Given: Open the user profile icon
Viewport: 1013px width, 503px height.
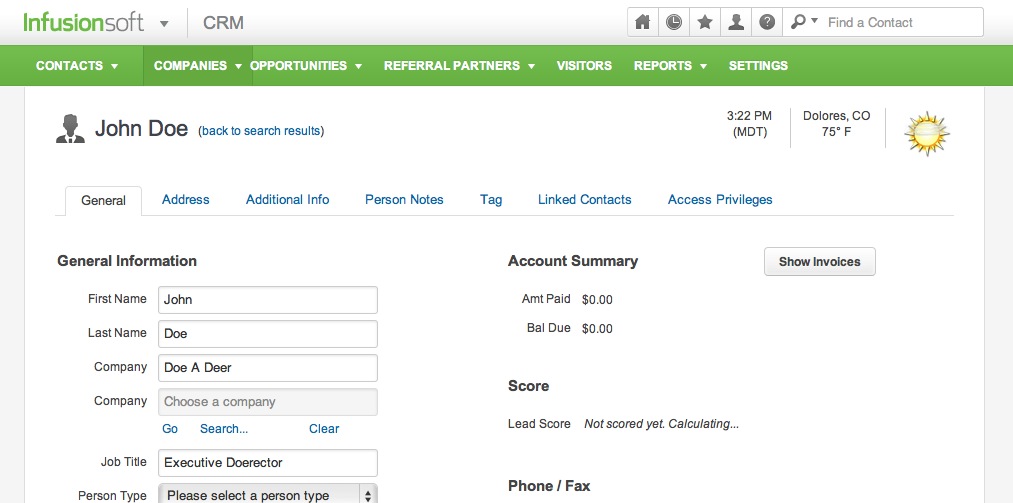Looking at the screenshot, I should tap(736, 23).
